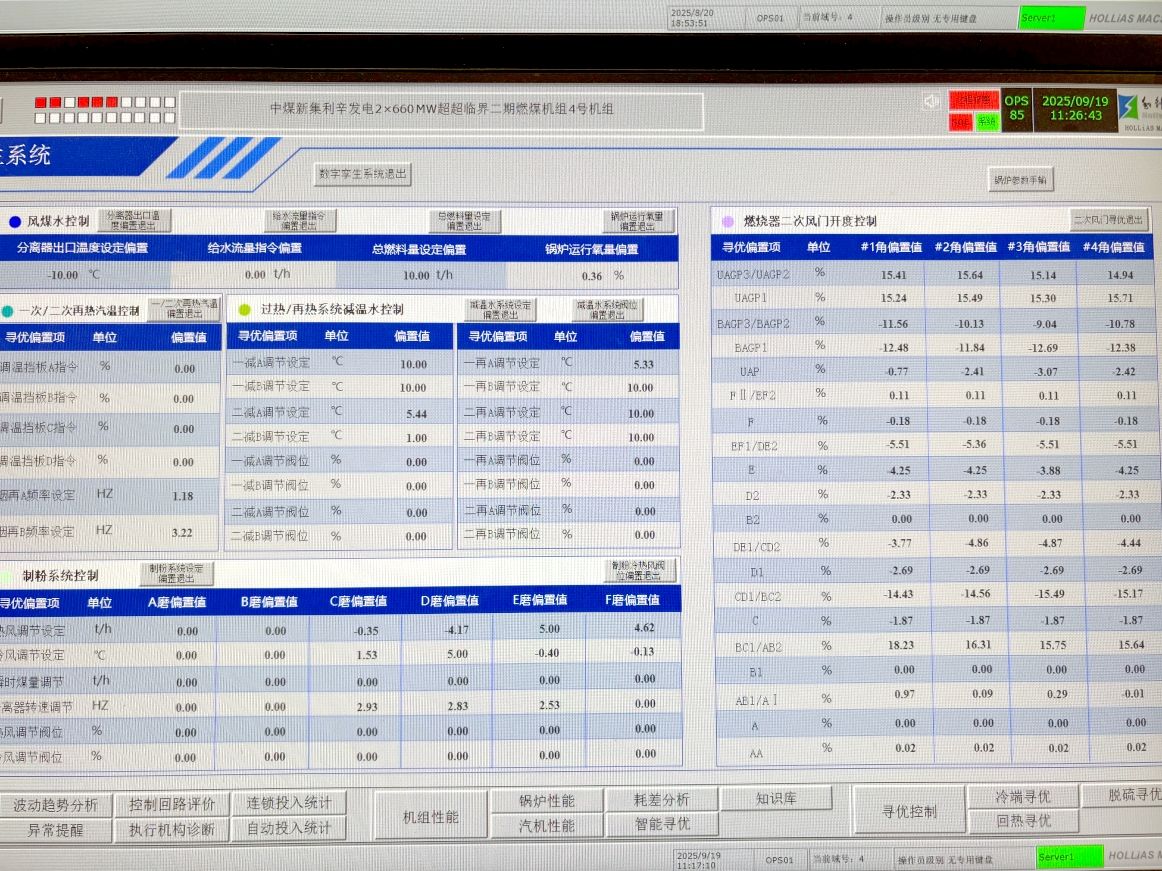Click the red SOE alarm indicator
This screenshot has height=871, width=1162.
click(x=961, y=122)
